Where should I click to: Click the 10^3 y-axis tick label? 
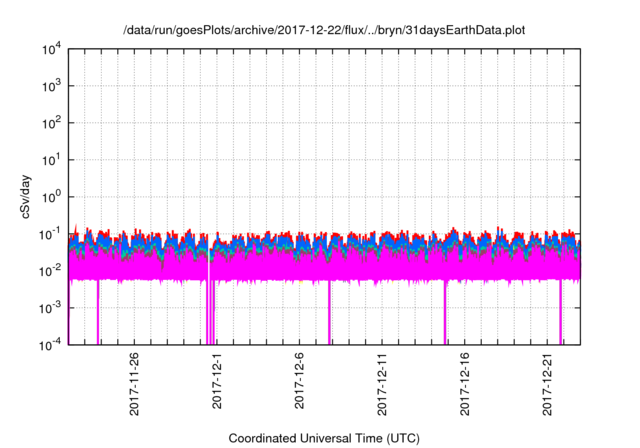point(52,87)
